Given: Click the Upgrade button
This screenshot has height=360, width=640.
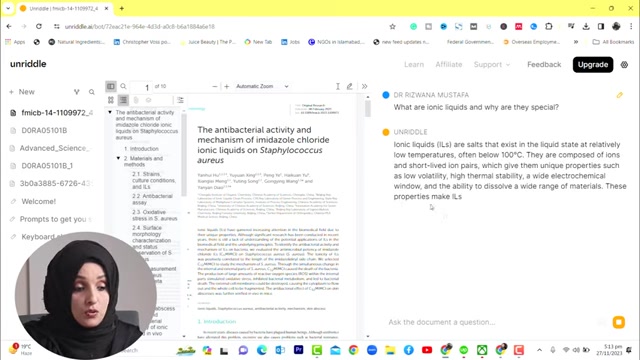Looking at the screenshot, I should pyautogui.click(x=593, y=64).
